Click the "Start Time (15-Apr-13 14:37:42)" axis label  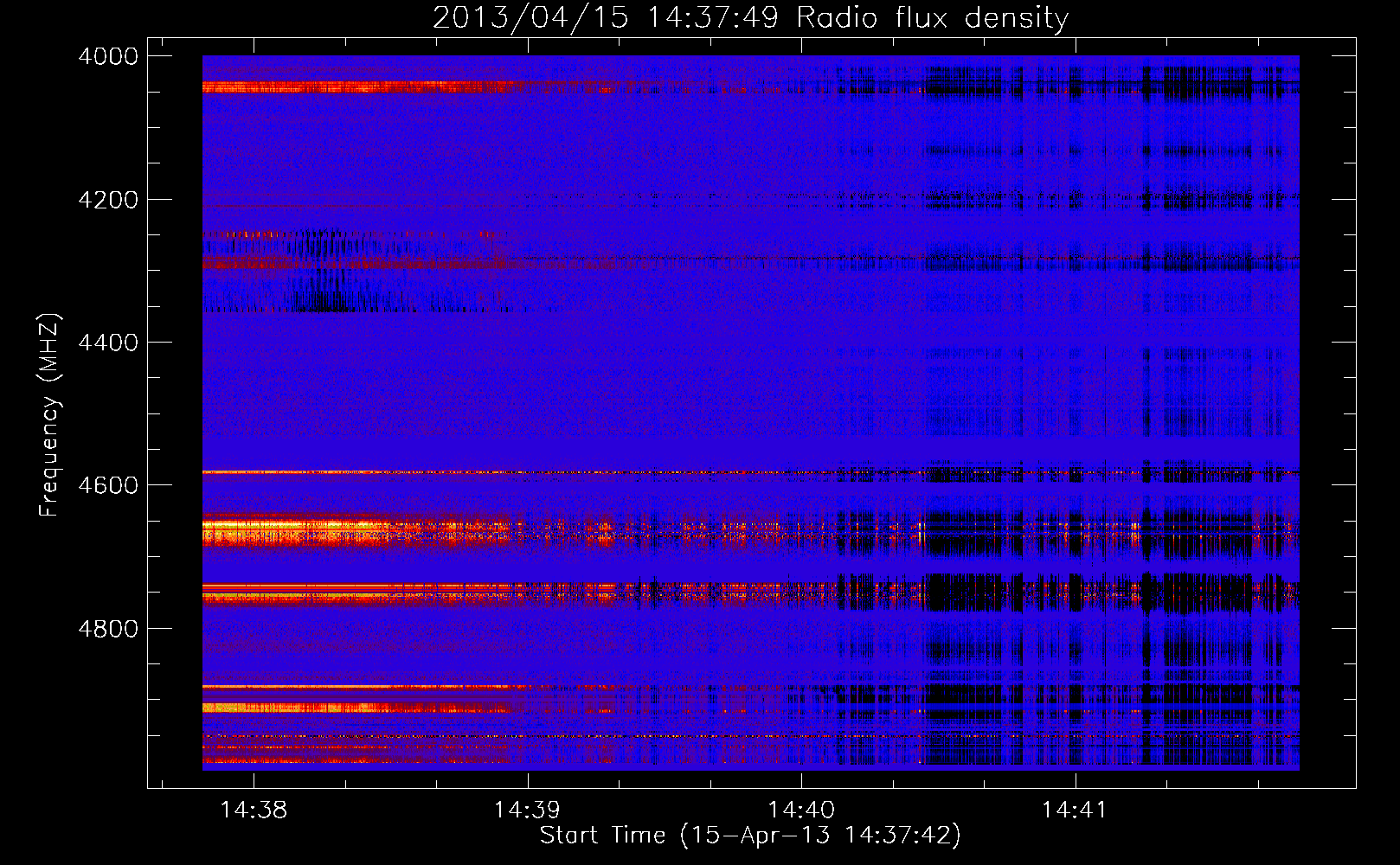click(x=750, y=836)
